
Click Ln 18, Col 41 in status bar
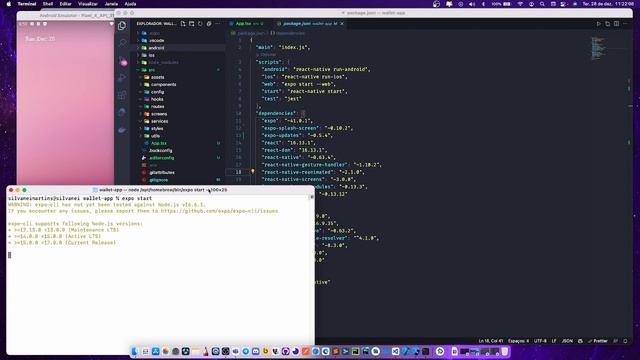click(491, 341)
